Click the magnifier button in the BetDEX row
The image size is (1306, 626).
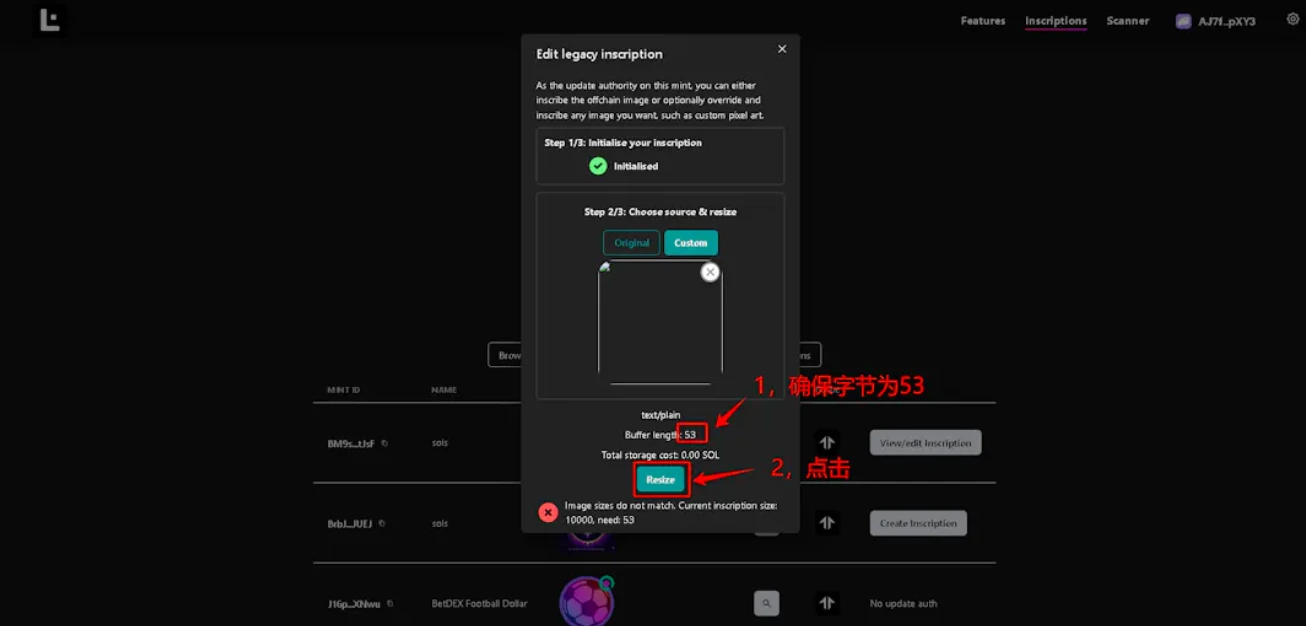766,603
